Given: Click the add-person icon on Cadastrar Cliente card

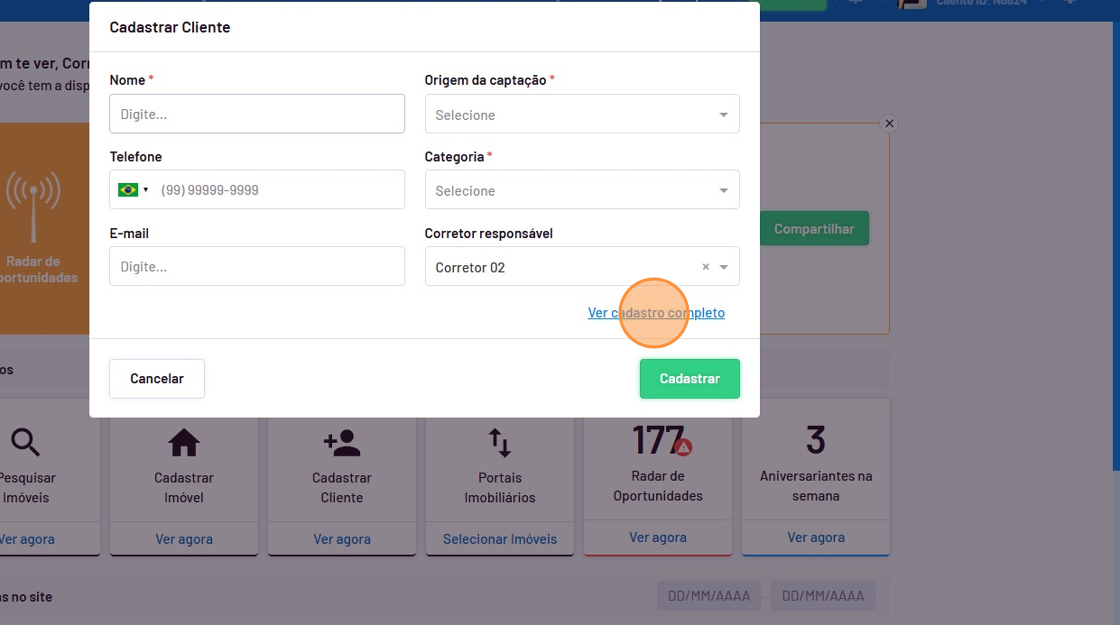Looking at the screenshot, I should click(342, 442).
